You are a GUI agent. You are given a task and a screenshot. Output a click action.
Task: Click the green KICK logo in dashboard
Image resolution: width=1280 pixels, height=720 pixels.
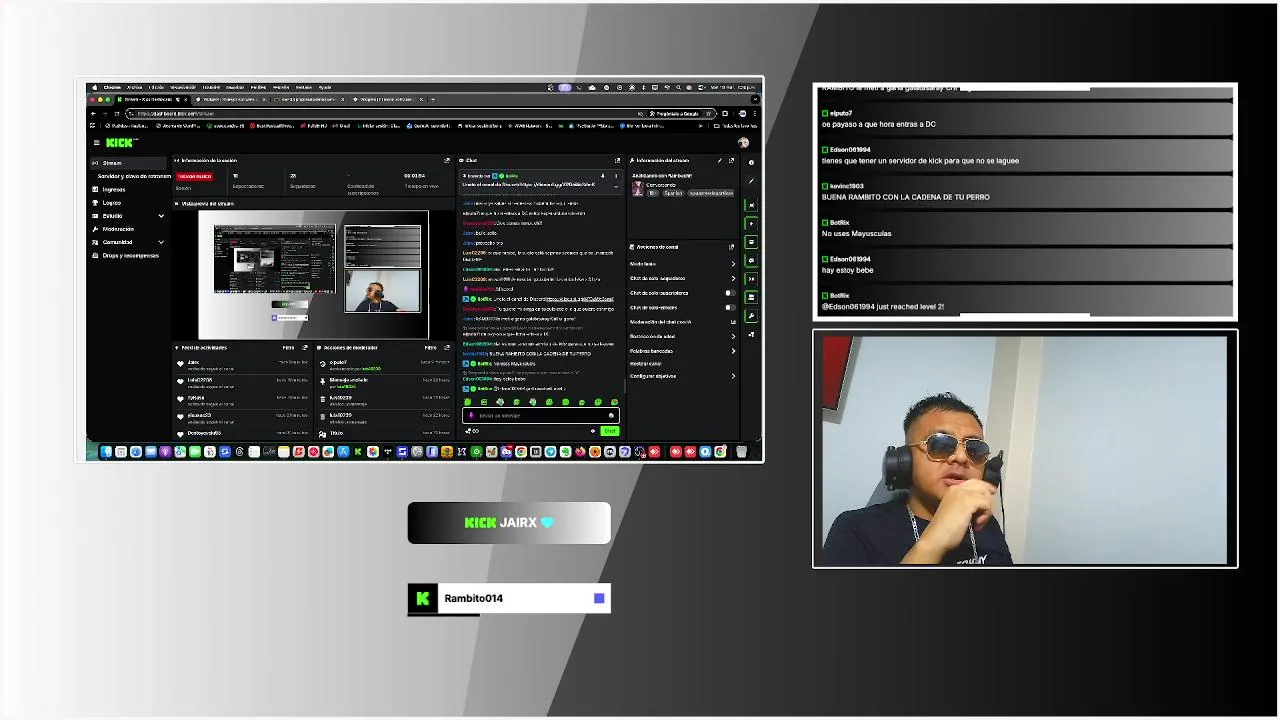pos(119,143)
